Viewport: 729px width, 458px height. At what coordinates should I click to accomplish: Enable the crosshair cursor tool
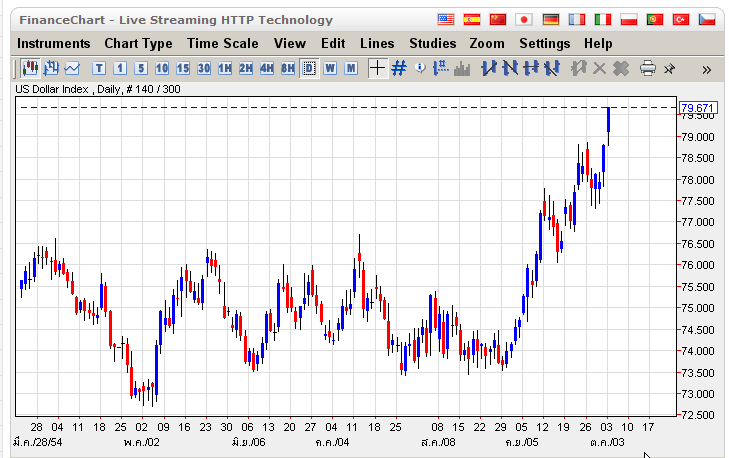point(377,68)
